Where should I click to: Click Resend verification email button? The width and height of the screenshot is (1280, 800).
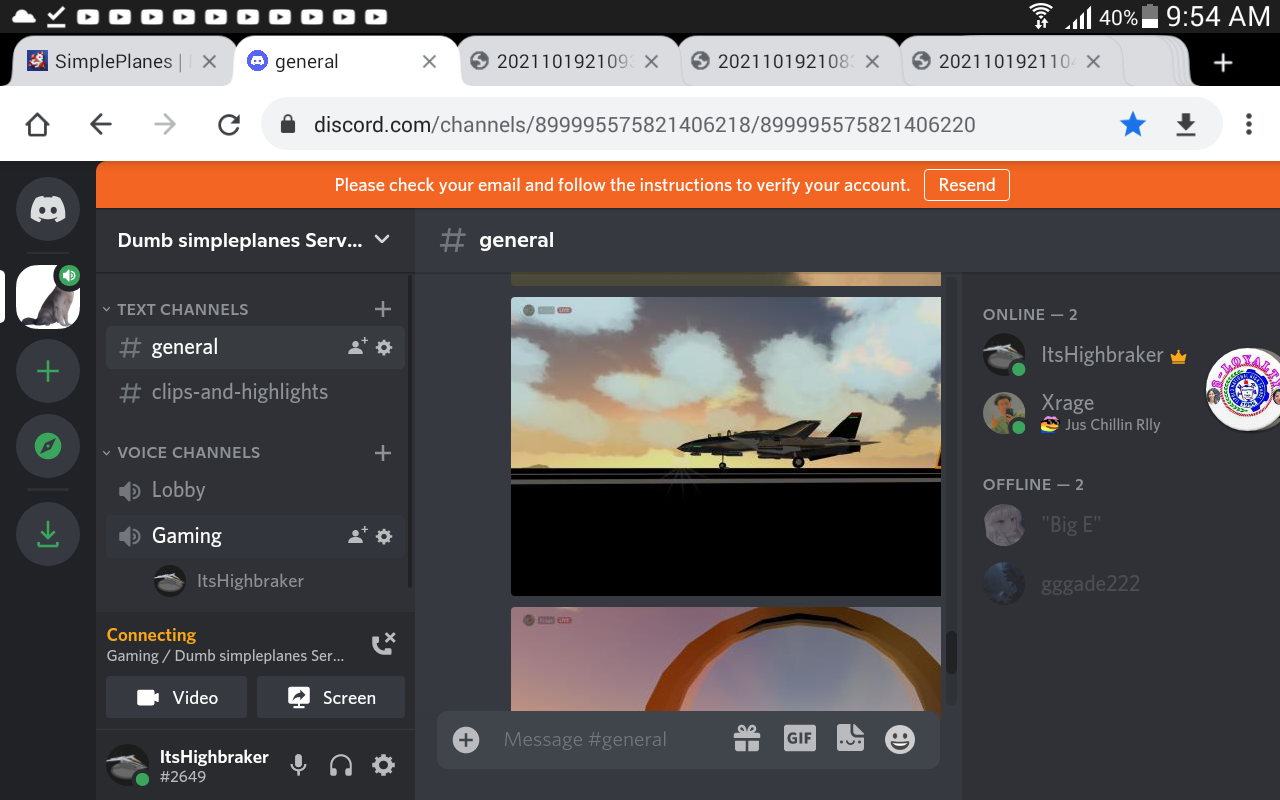(x=966, y=185)
